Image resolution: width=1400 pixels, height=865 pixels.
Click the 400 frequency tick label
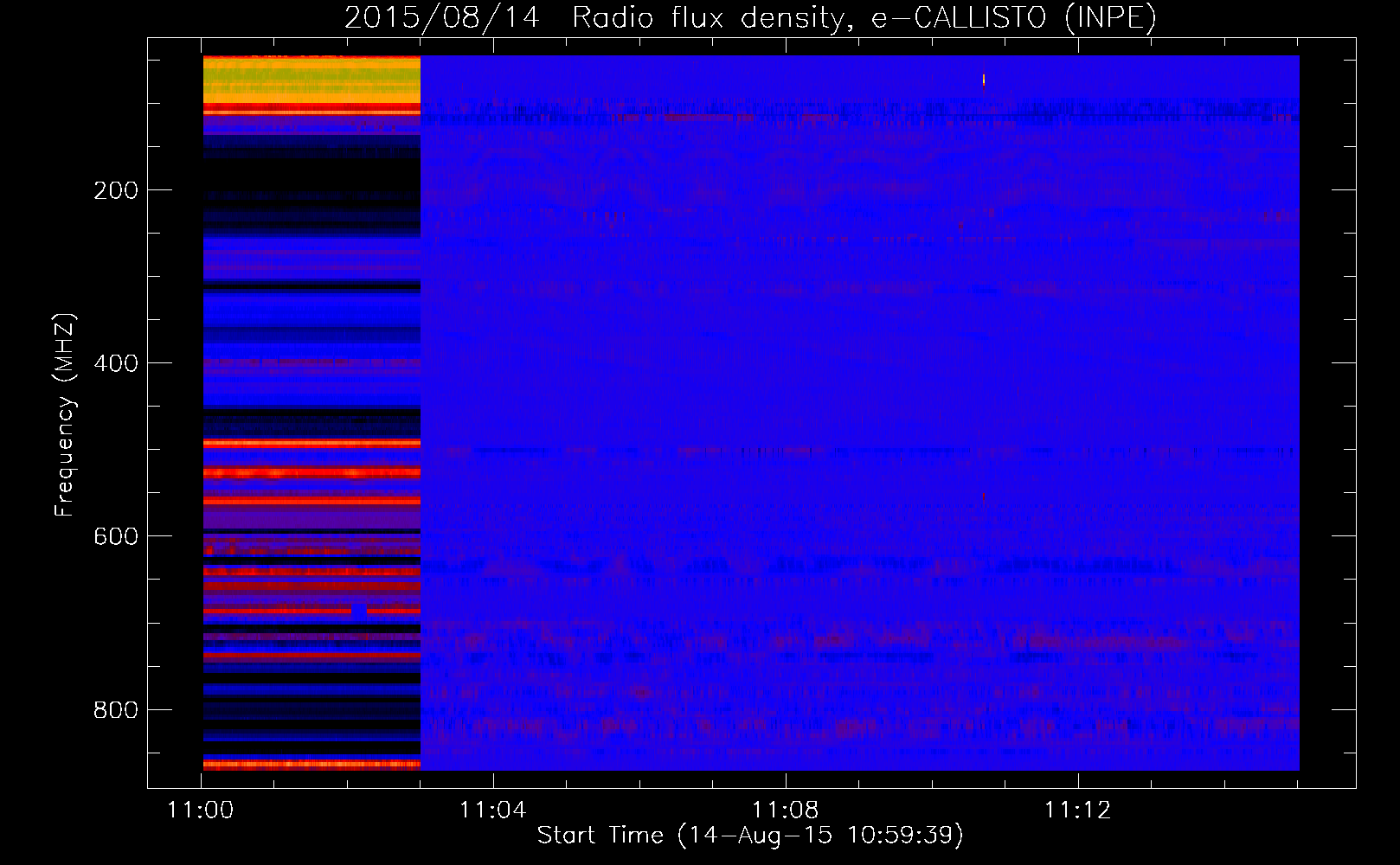click(x=116, y=363)
